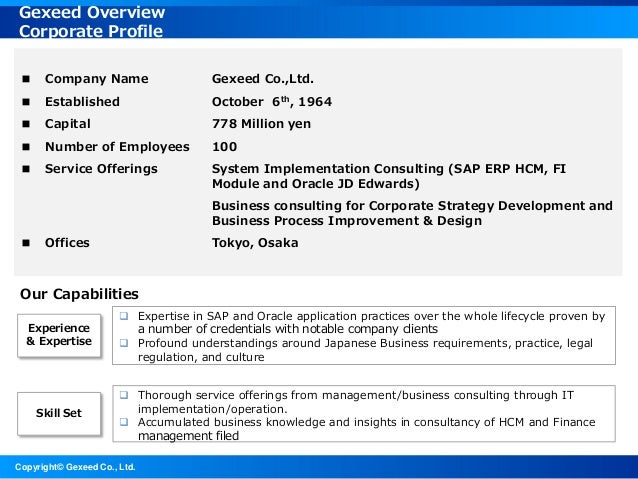
Task: Click the 'implementation/operation.' line
Action: point(212,409)
